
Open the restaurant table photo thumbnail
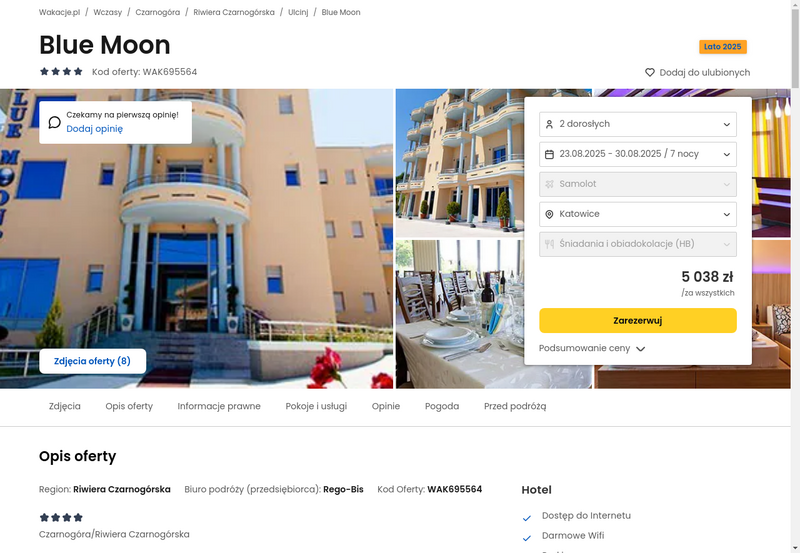[460, 314]
